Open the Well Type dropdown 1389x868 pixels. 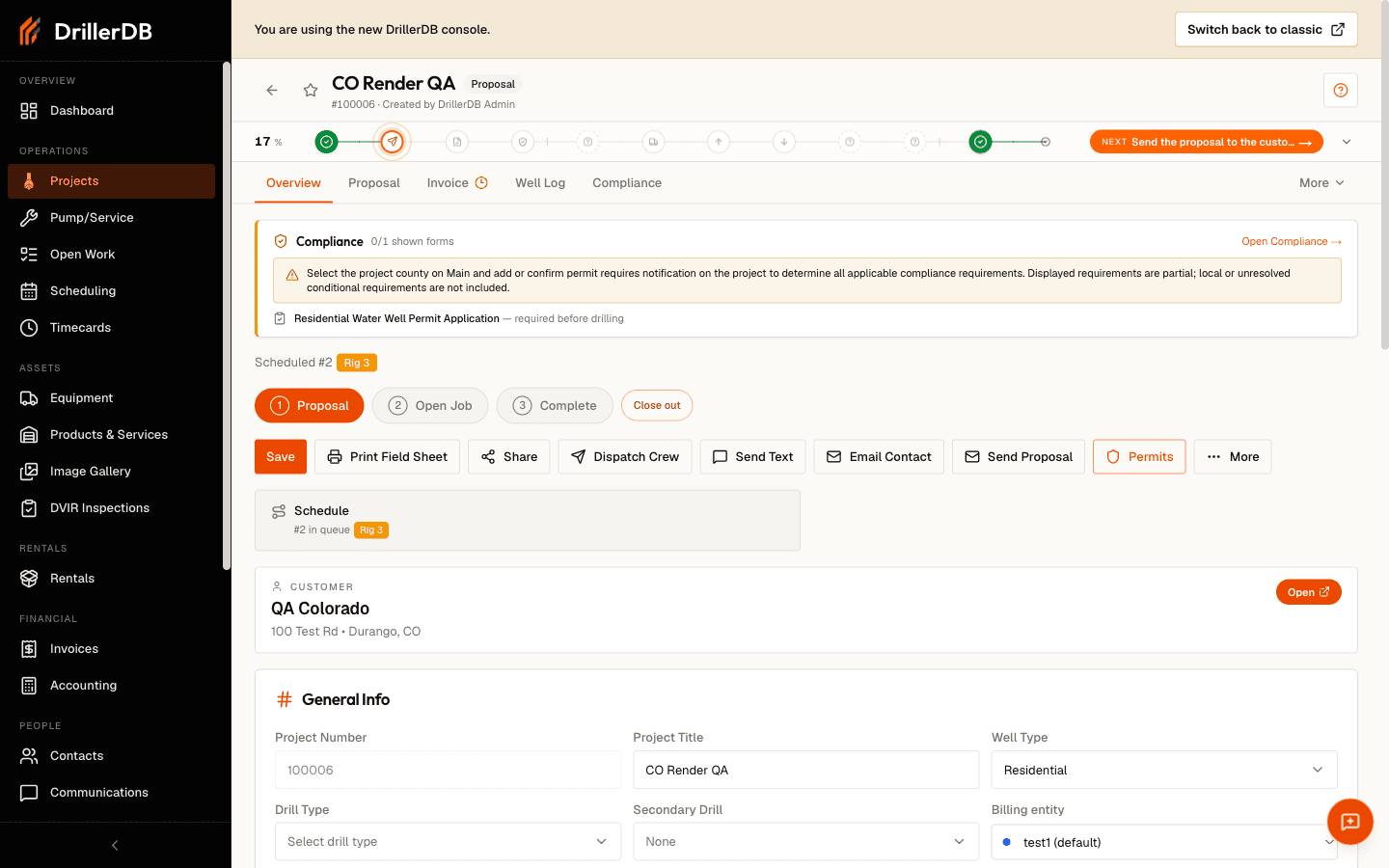pyautogui.click(x=1164, y=770)
